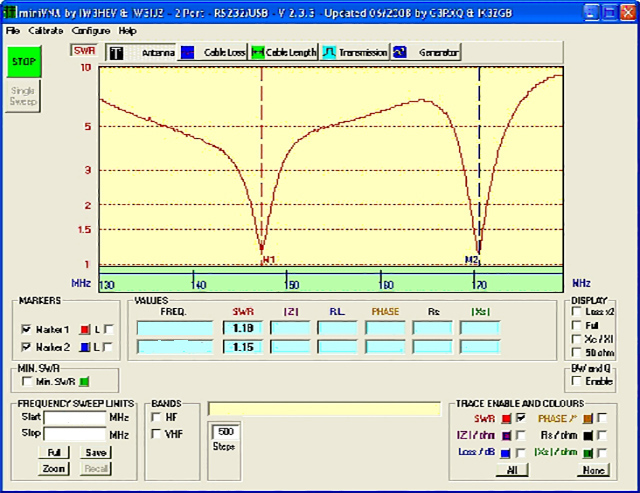Image resolution: width=640 pixels, height=493 pixels.
Task: Click the Single Sweep button
Action: tap(23, 96)
